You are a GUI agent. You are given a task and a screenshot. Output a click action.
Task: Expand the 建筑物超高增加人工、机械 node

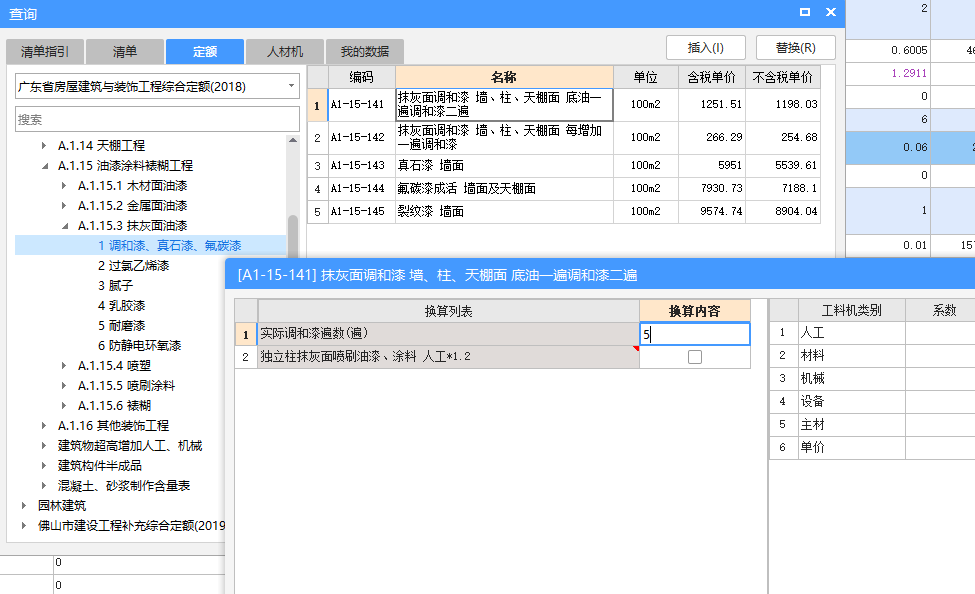(44, 445)
